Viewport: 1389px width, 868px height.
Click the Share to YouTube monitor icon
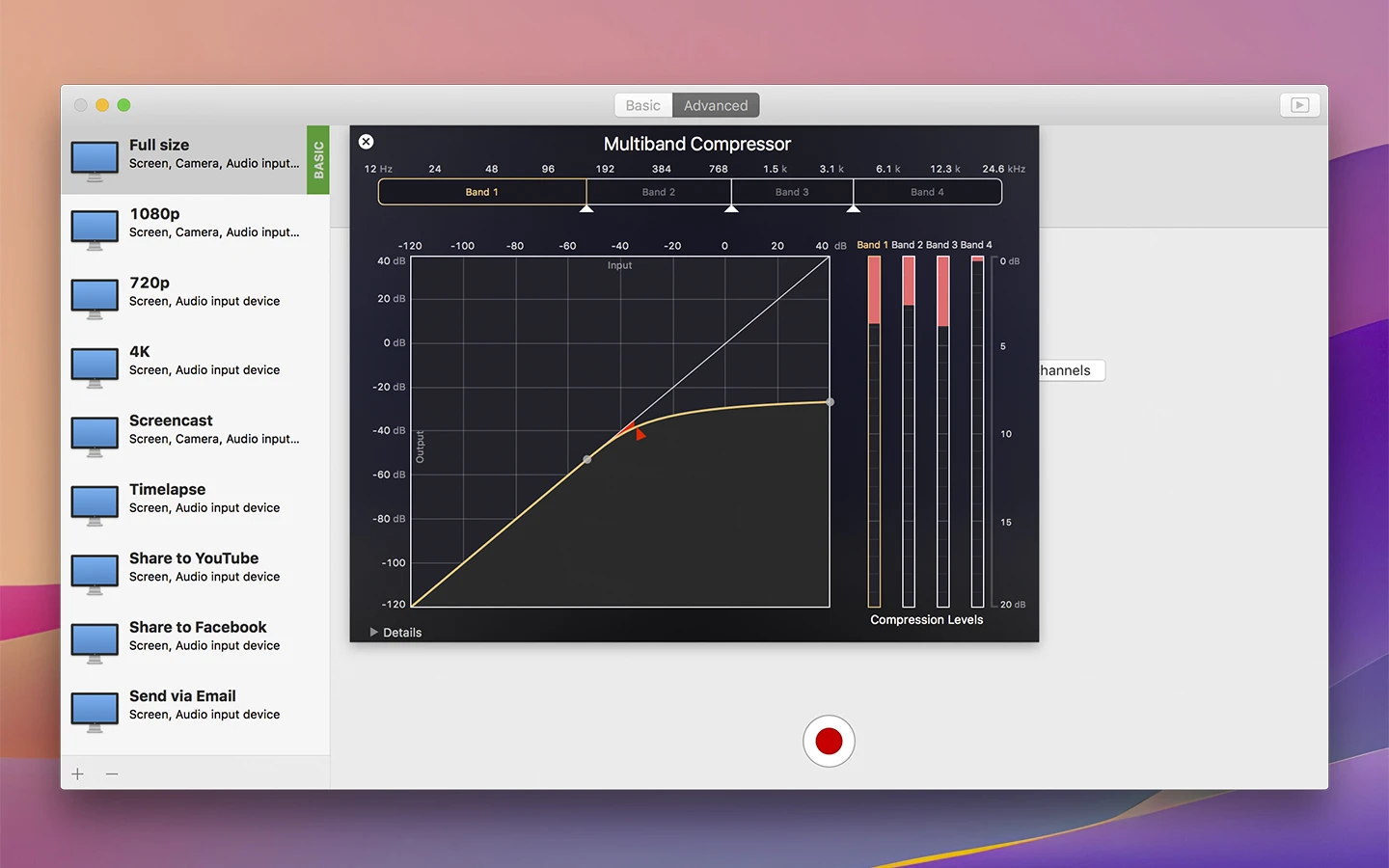(95, 573)
